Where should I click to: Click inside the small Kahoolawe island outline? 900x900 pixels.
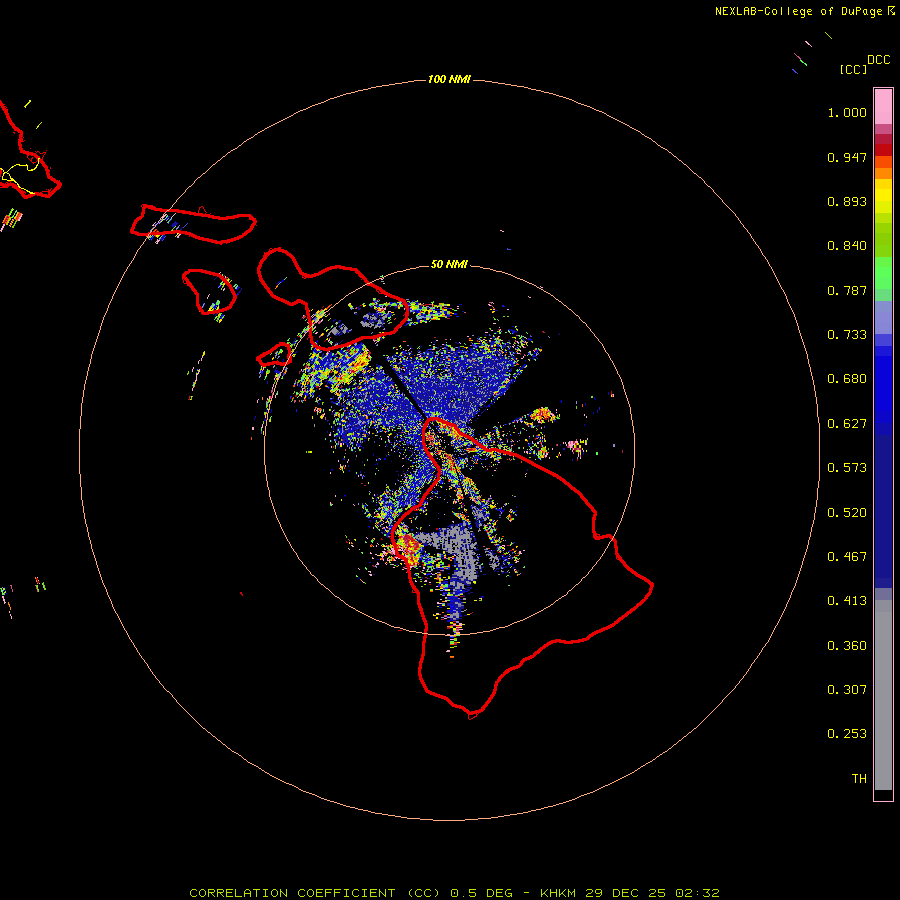[x=274, y=356]
